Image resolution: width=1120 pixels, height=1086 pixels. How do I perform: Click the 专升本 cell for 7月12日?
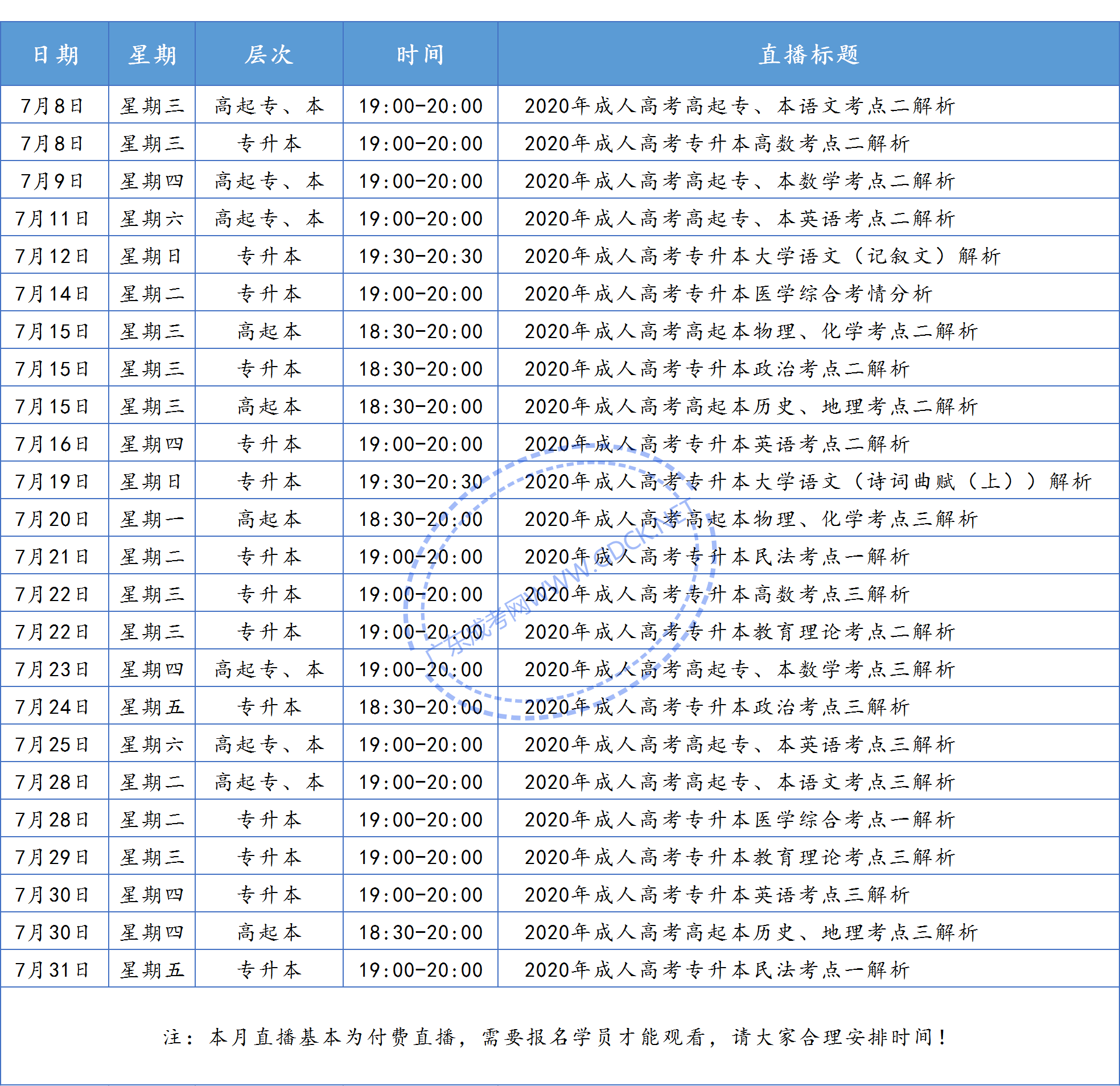(x=269, y=256)
